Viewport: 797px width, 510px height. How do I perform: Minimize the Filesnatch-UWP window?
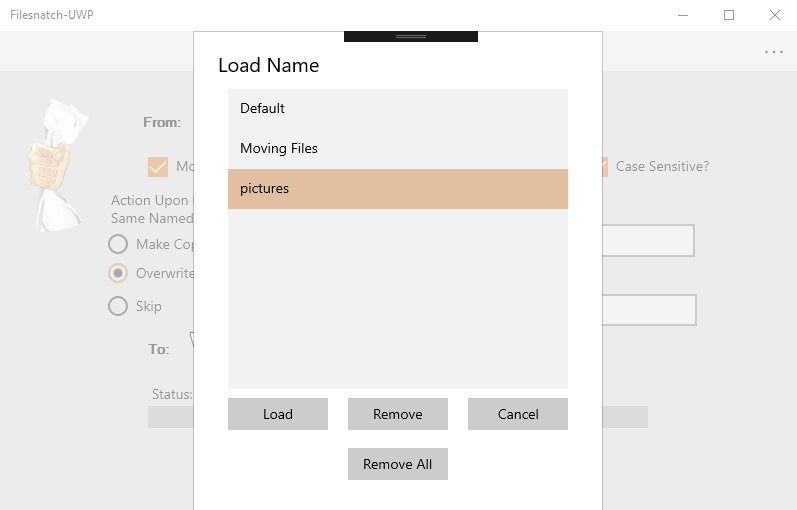tap(684, 15)
